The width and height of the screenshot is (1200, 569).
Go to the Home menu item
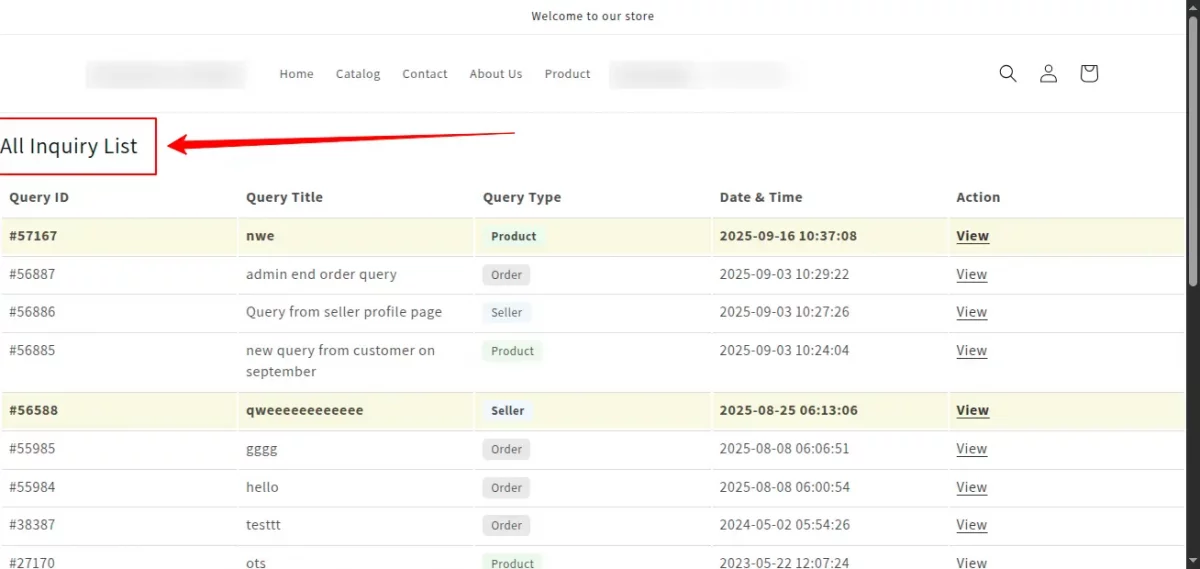coord(296,74)
